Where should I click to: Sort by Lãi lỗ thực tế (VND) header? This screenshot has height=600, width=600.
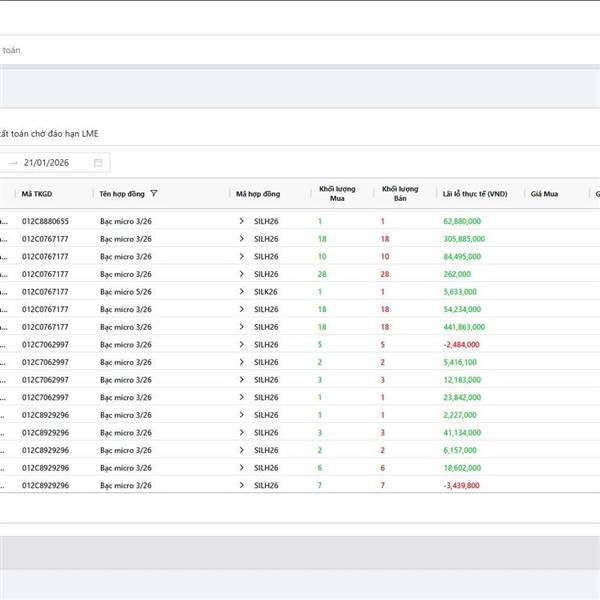(471, 194)
